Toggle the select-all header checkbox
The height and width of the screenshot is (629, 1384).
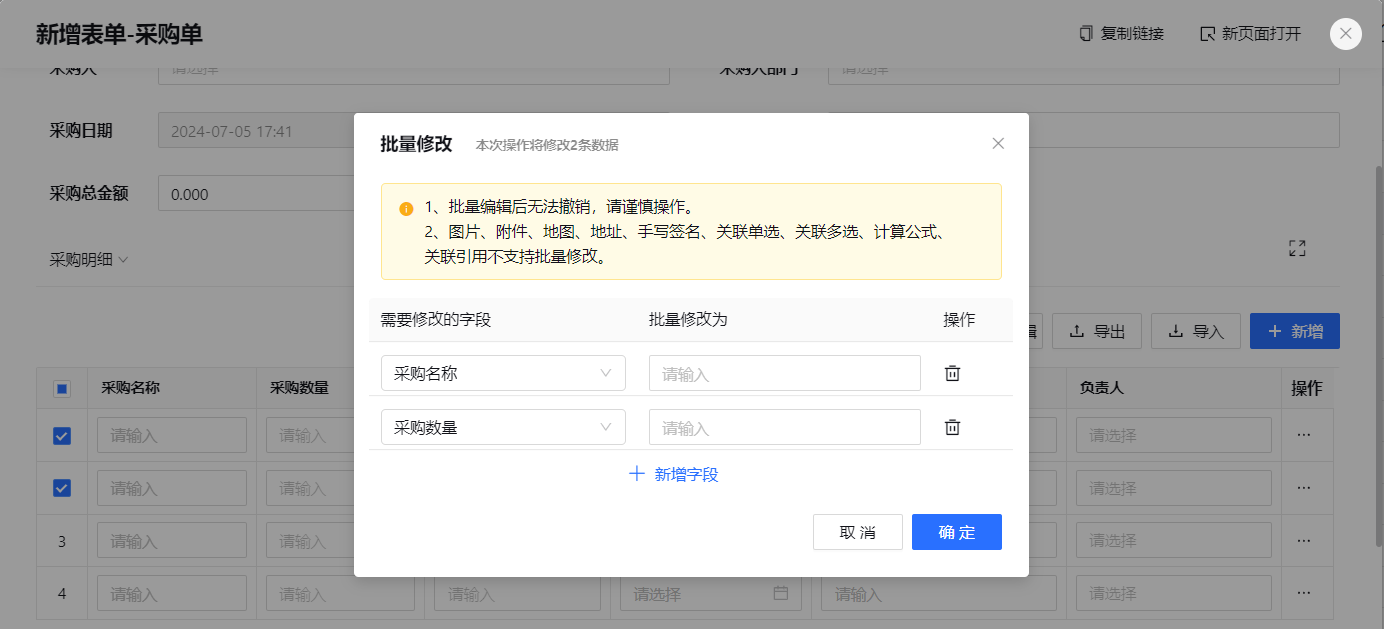tap(62, 388)
